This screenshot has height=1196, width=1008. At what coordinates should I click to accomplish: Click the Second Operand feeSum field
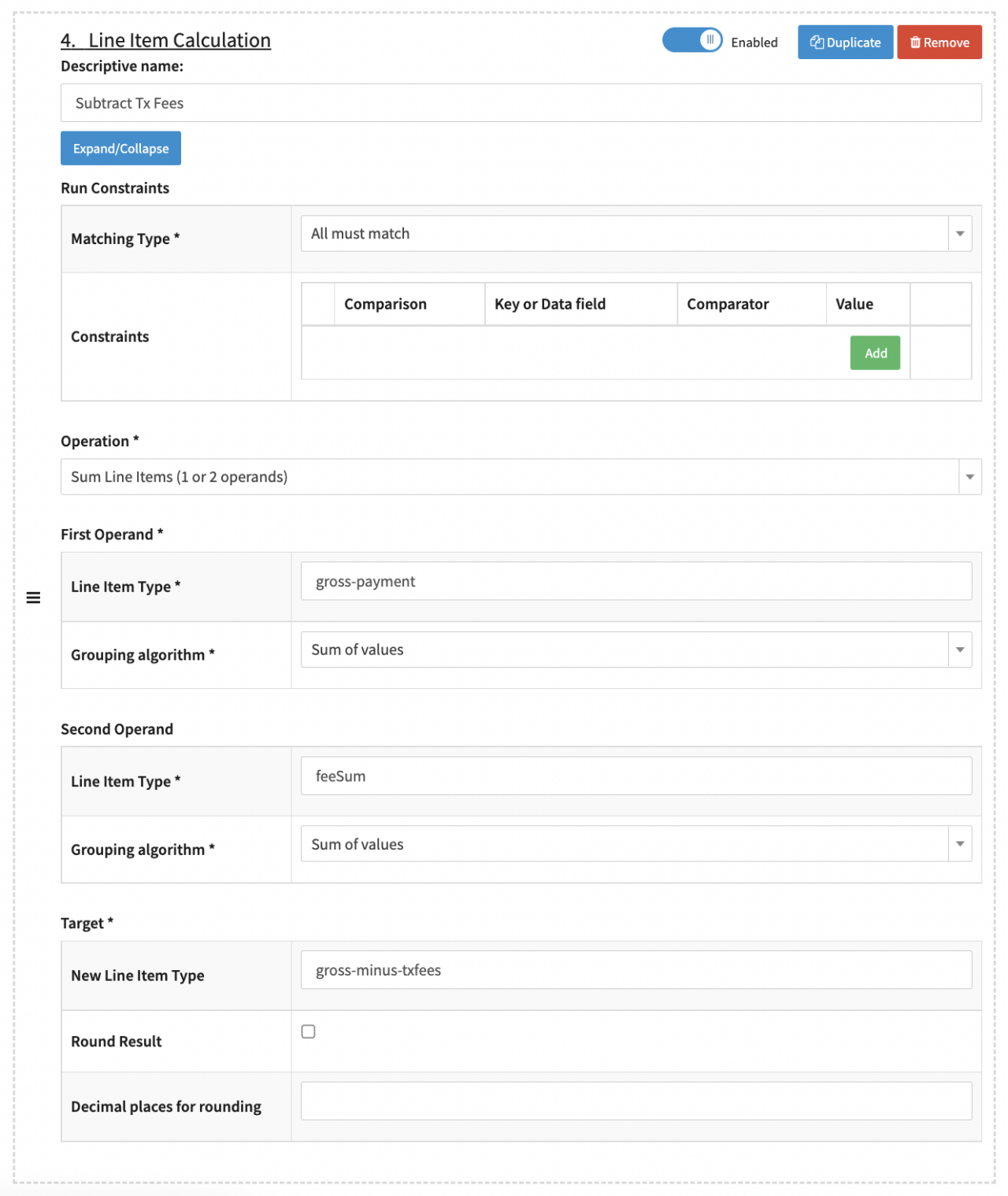[x=635, y=776]
